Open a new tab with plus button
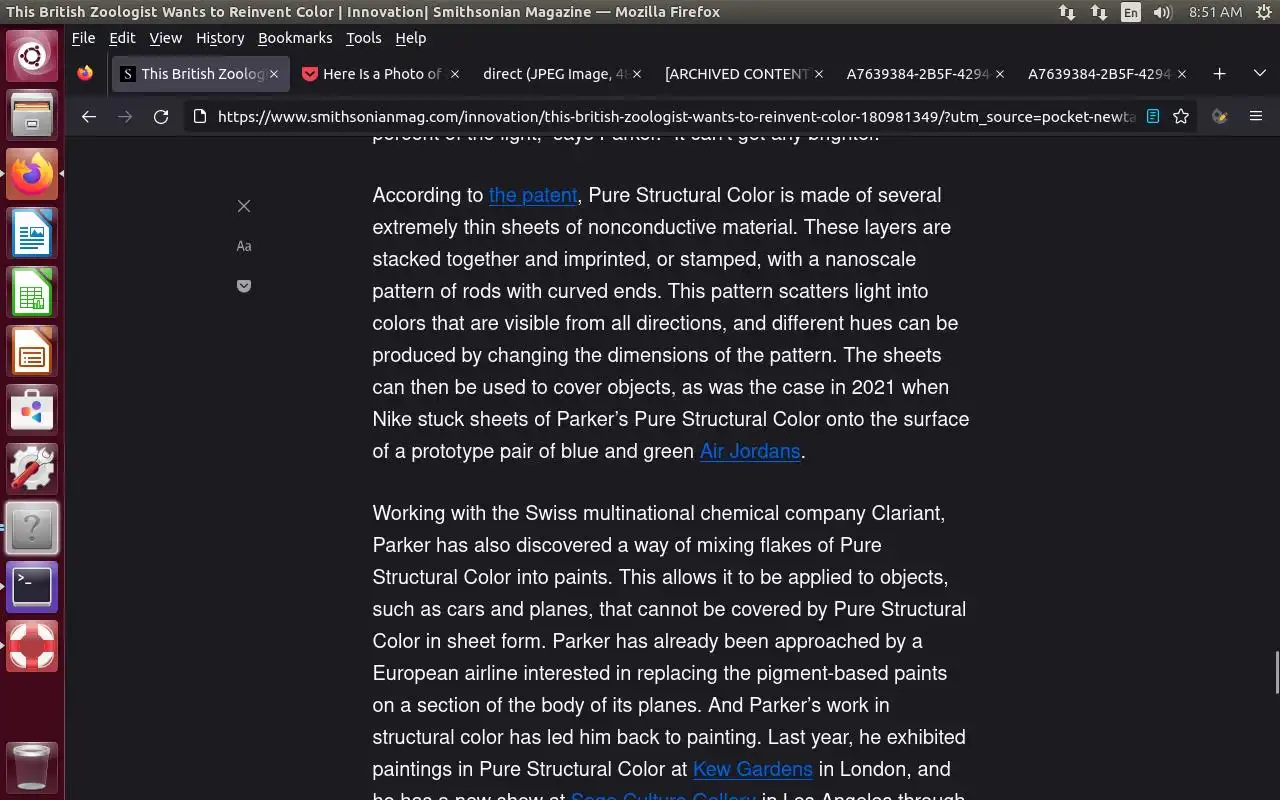Viewport: 1280px width, 800px height. pos(1219,73)
